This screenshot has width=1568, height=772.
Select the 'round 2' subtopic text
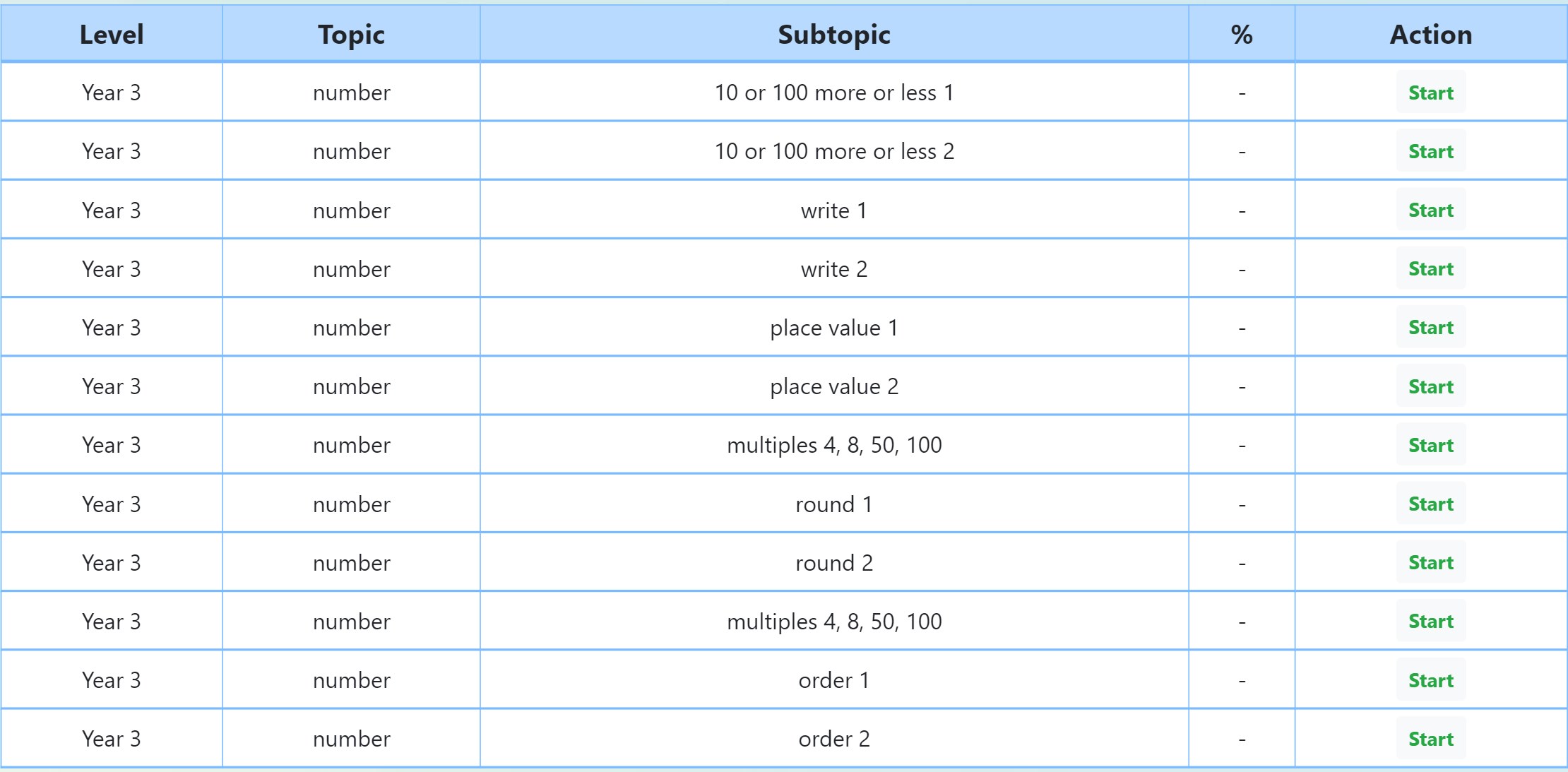click(833, 563)
